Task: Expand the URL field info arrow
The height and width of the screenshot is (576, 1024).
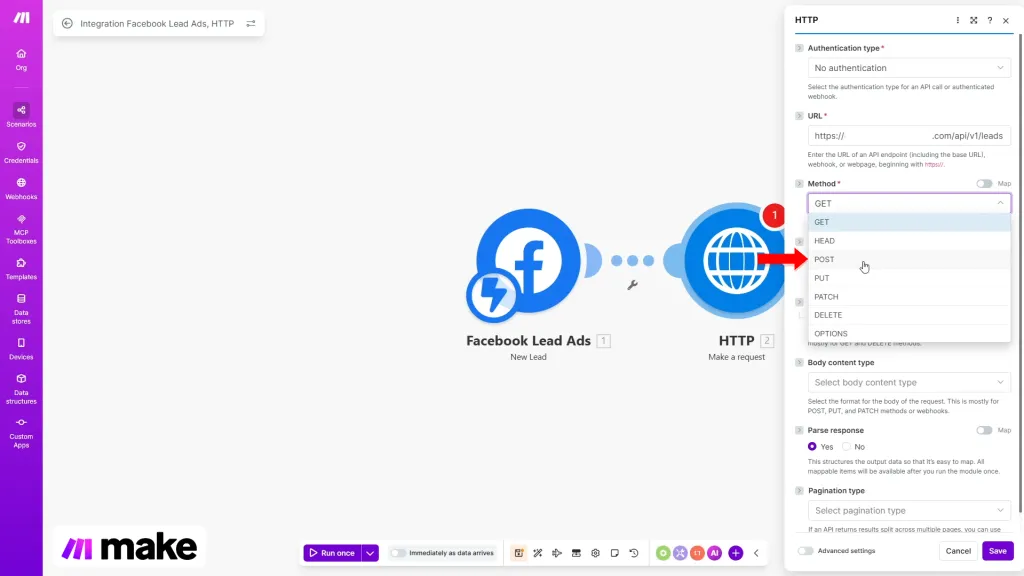Action: (799, 116)
